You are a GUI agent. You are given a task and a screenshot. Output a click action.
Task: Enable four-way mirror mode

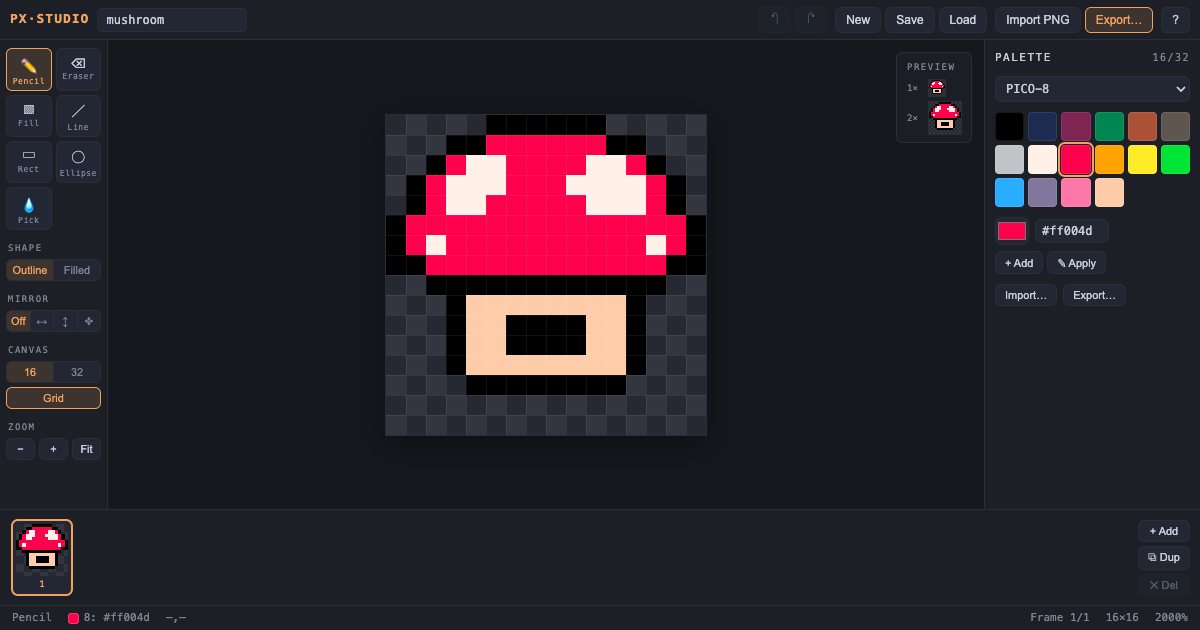(x=89, y=321)
